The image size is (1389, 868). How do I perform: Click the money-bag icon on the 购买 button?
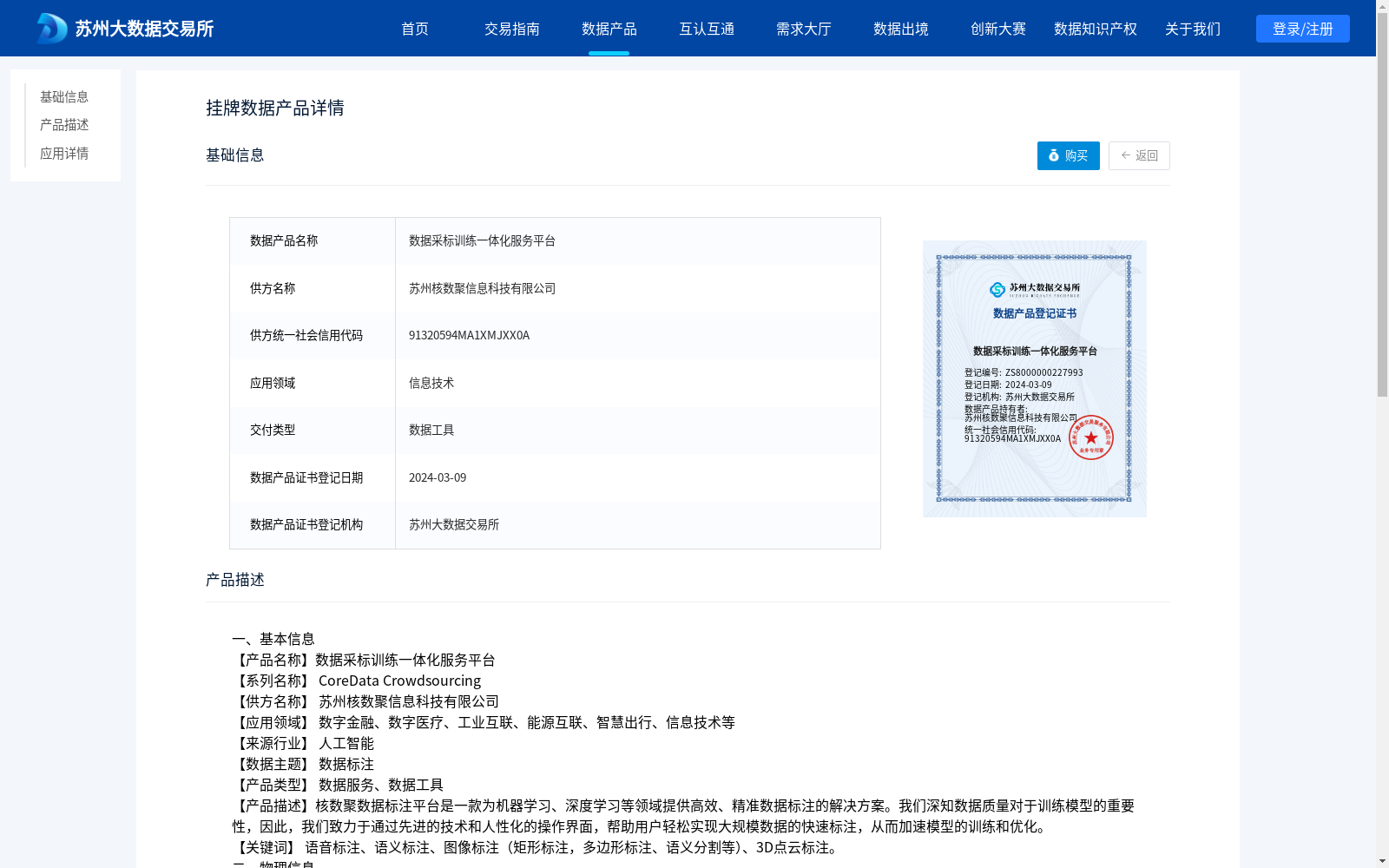click(x=1054, y=155)
